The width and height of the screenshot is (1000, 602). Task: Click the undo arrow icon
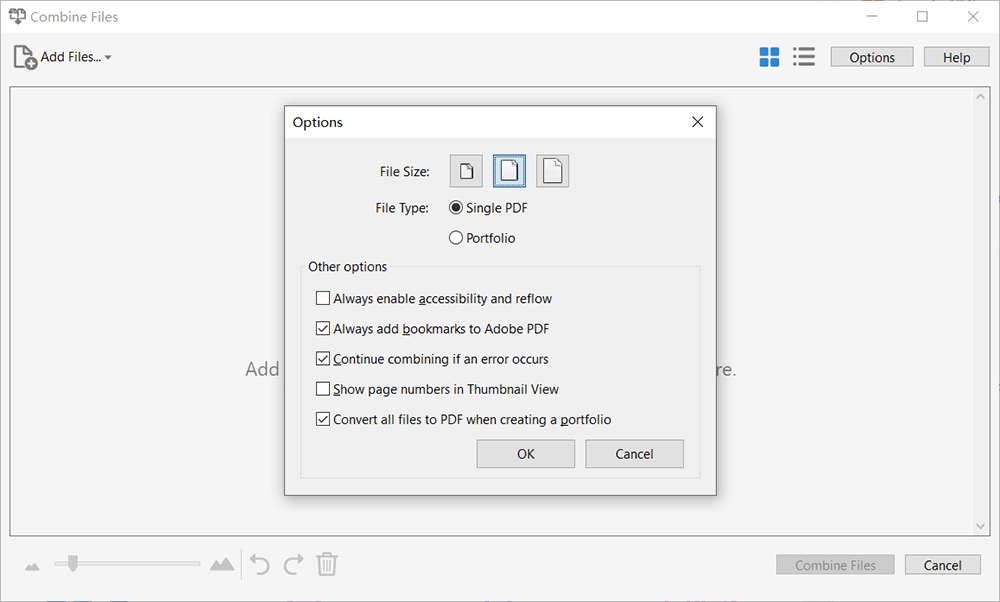click(260, 565)
